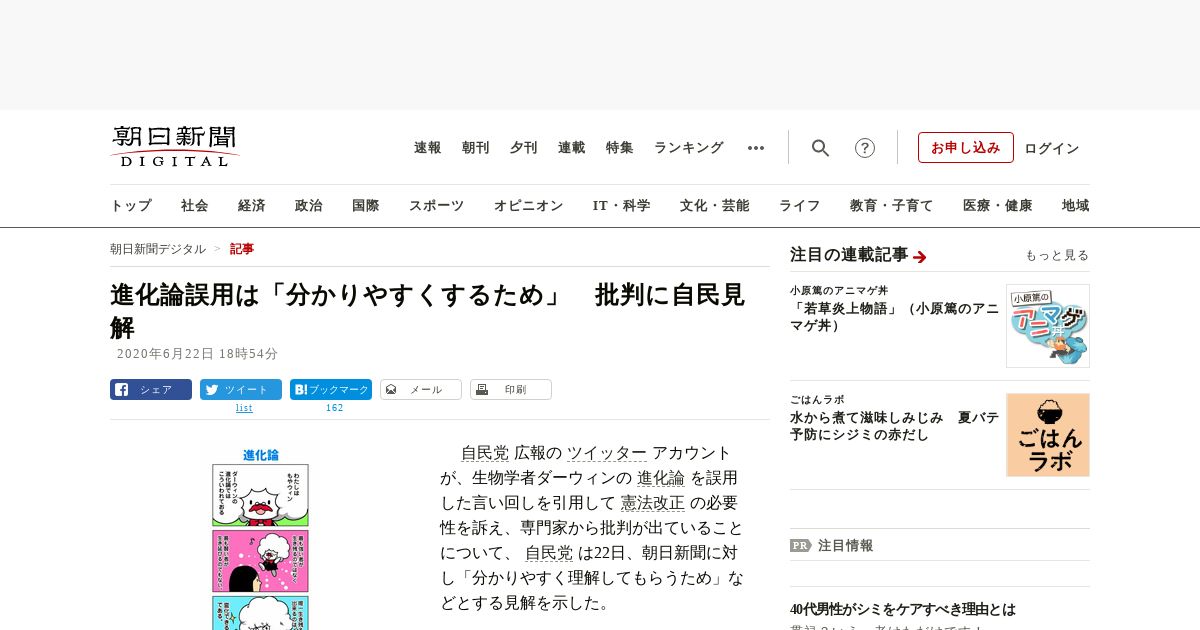Go to the 医療・健康 section tab

pos(998,206)
